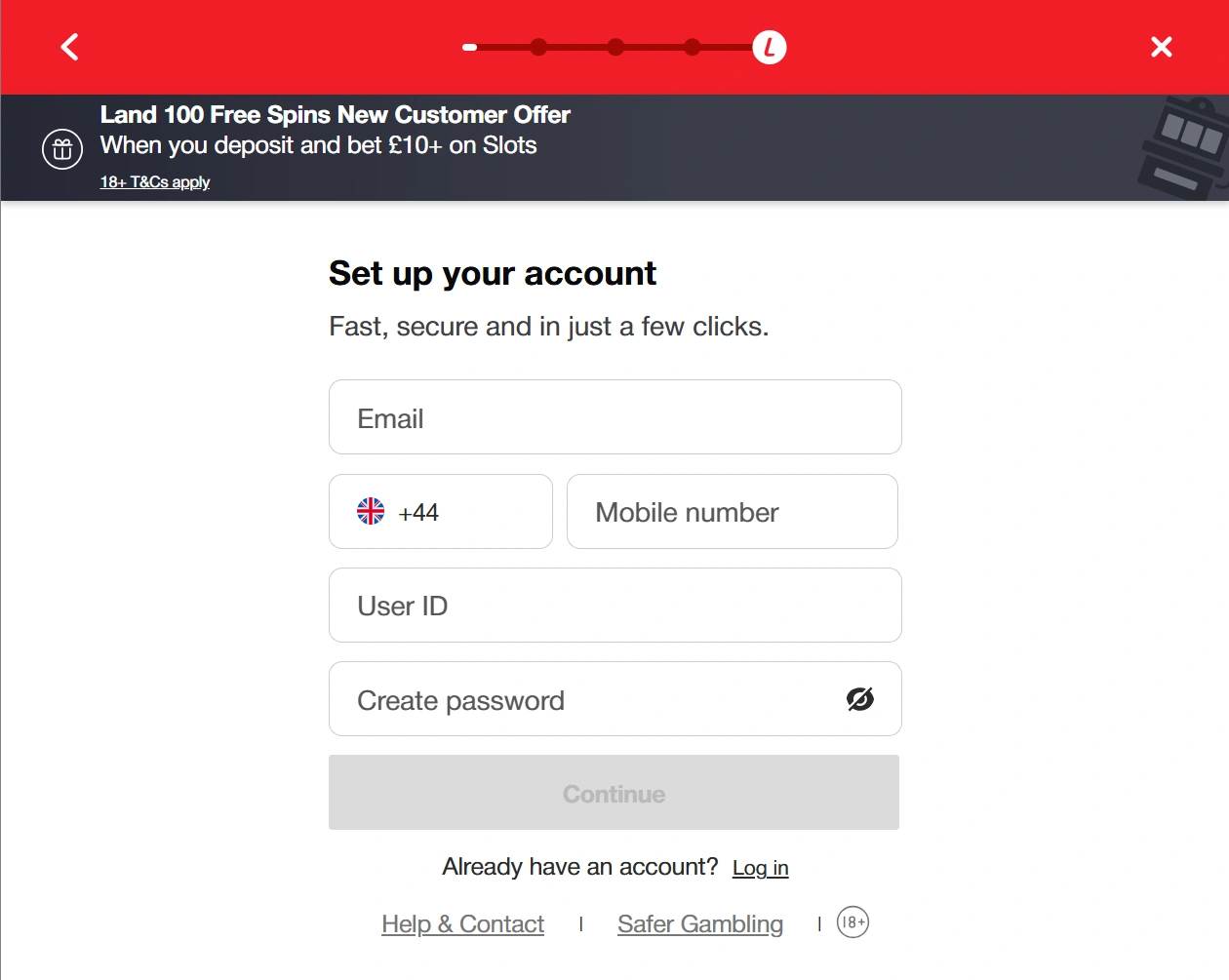Click the 18+ badge in the footer

[x=852, y=922]
